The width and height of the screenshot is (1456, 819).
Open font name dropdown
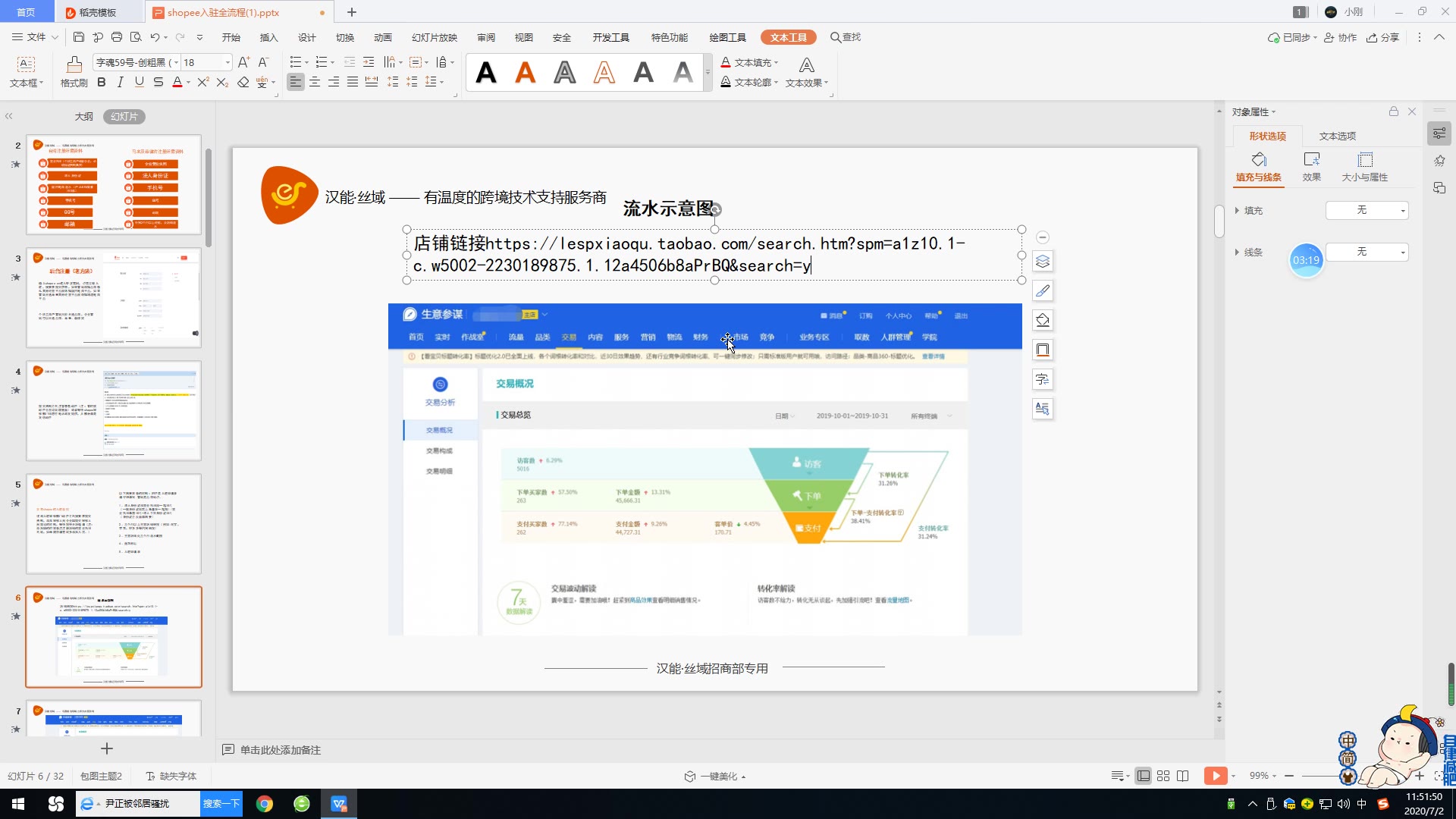176,62
